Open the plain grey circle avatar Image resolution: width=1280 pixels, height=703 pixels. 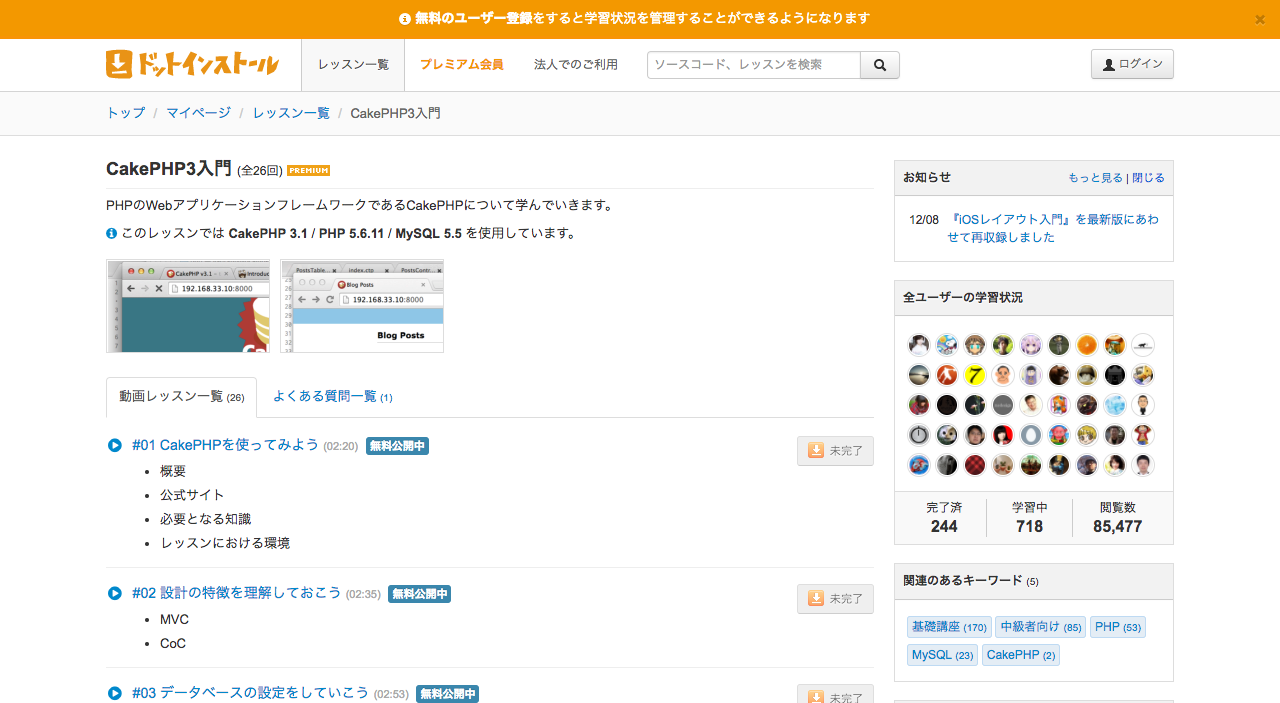point(1003,405)
